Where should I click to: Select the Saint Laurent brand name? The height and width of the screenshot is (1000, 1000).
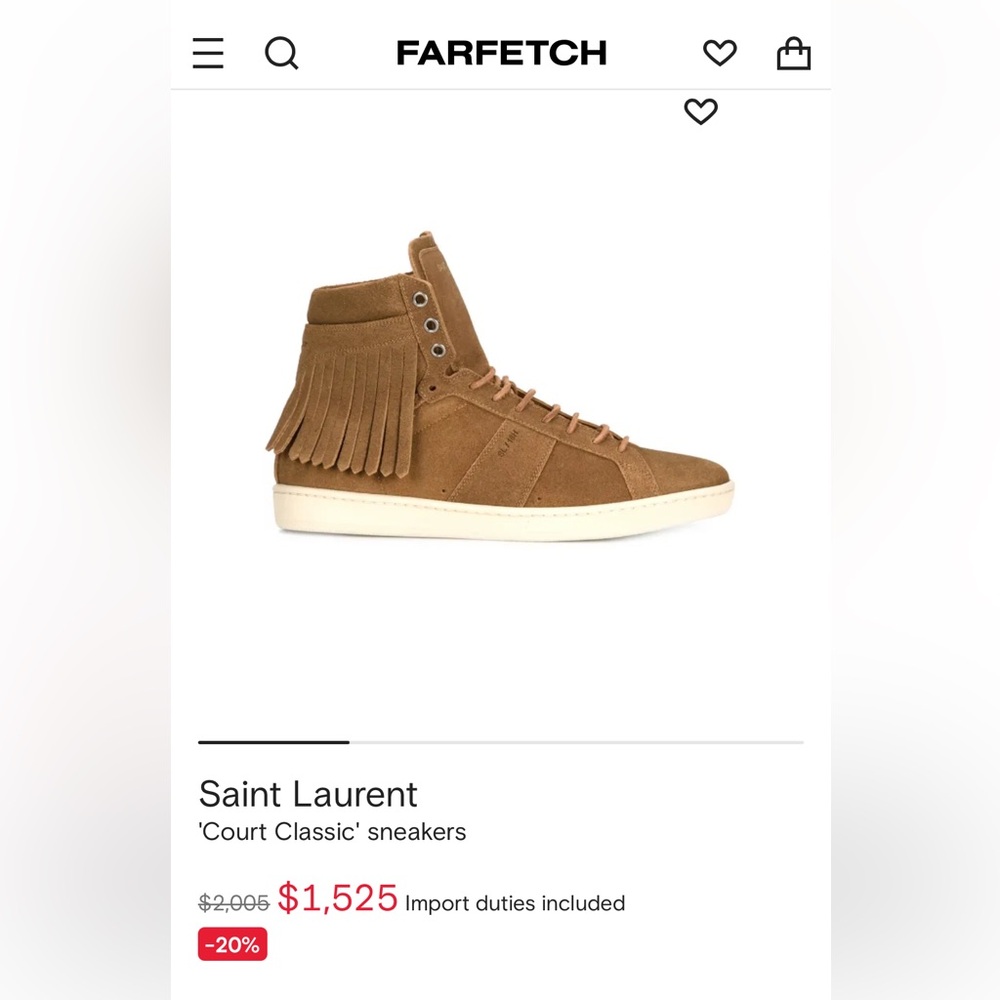coord(309,795)
